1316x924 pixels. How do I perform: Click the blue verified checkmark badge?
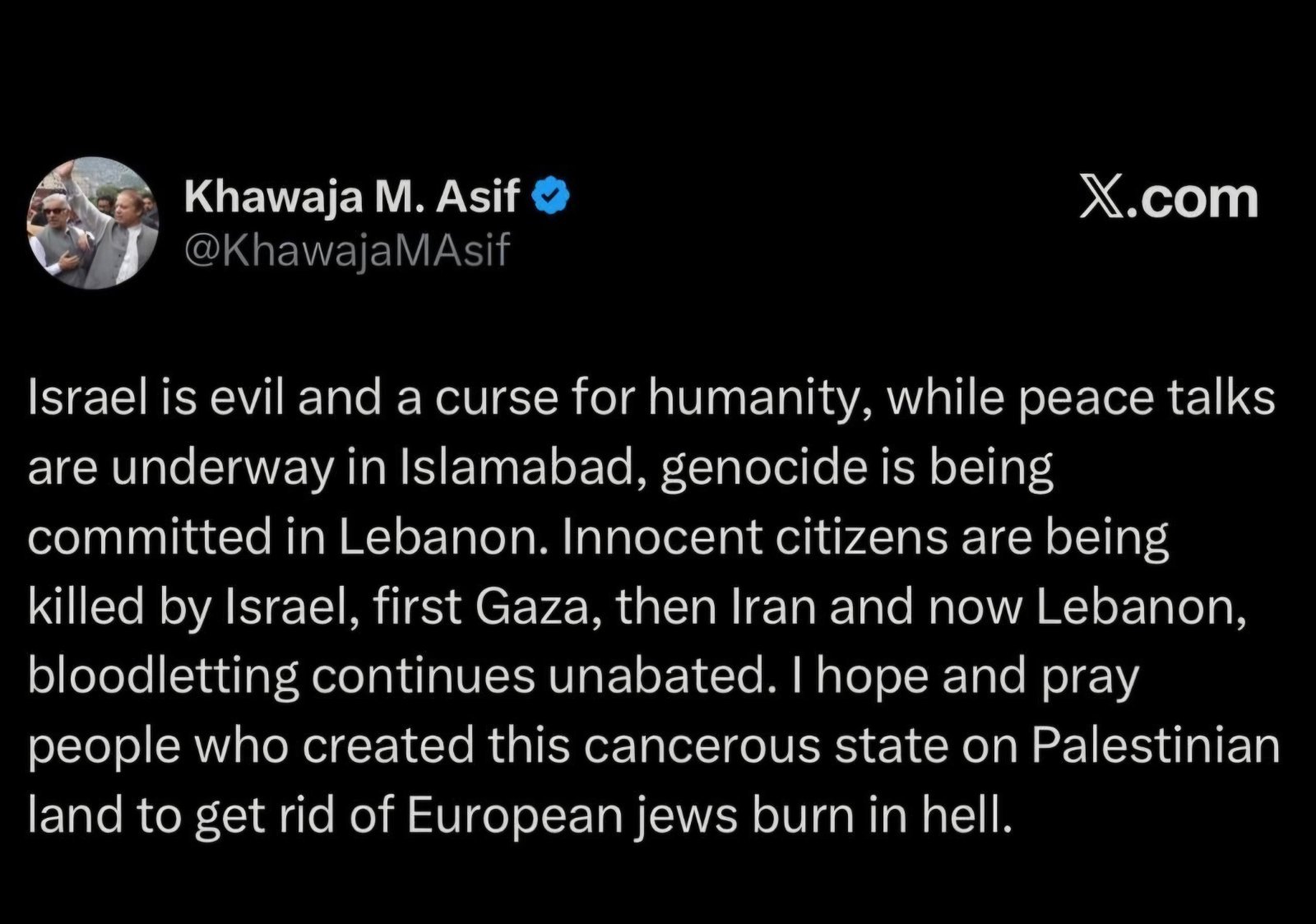coord(553,197)
